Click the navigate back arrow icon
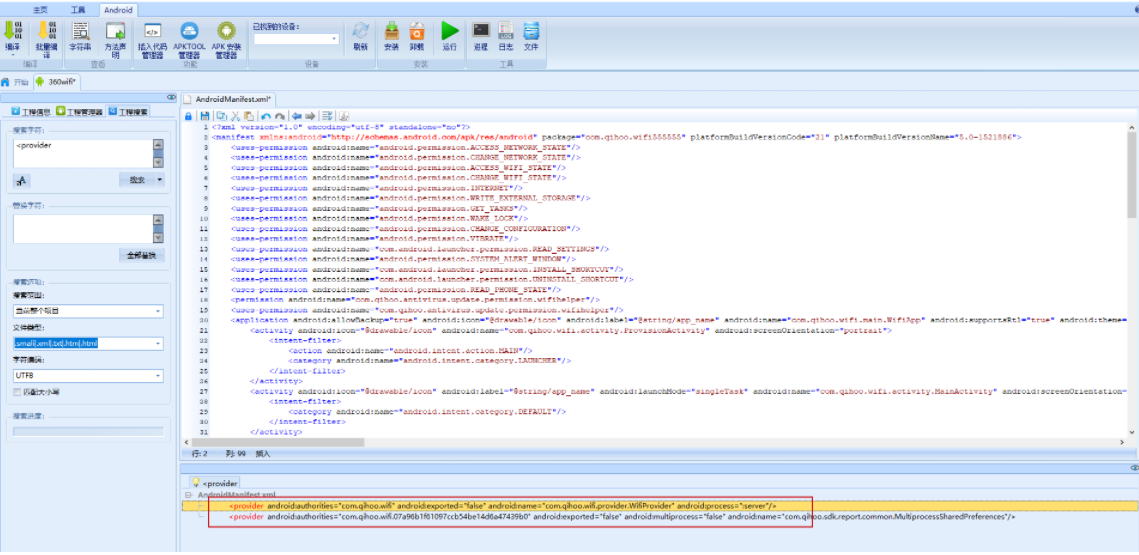Image resolution: width=1139 pixels, height=555 pixels. pos(296,116)
